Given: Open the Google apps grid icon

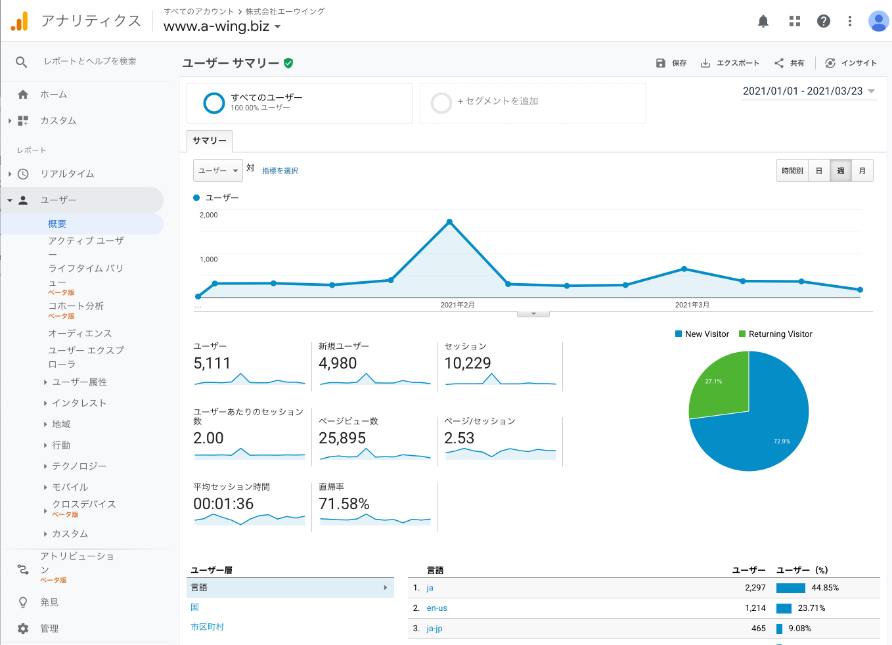Looking at the screenshot, I should click(x=794, y=21).
